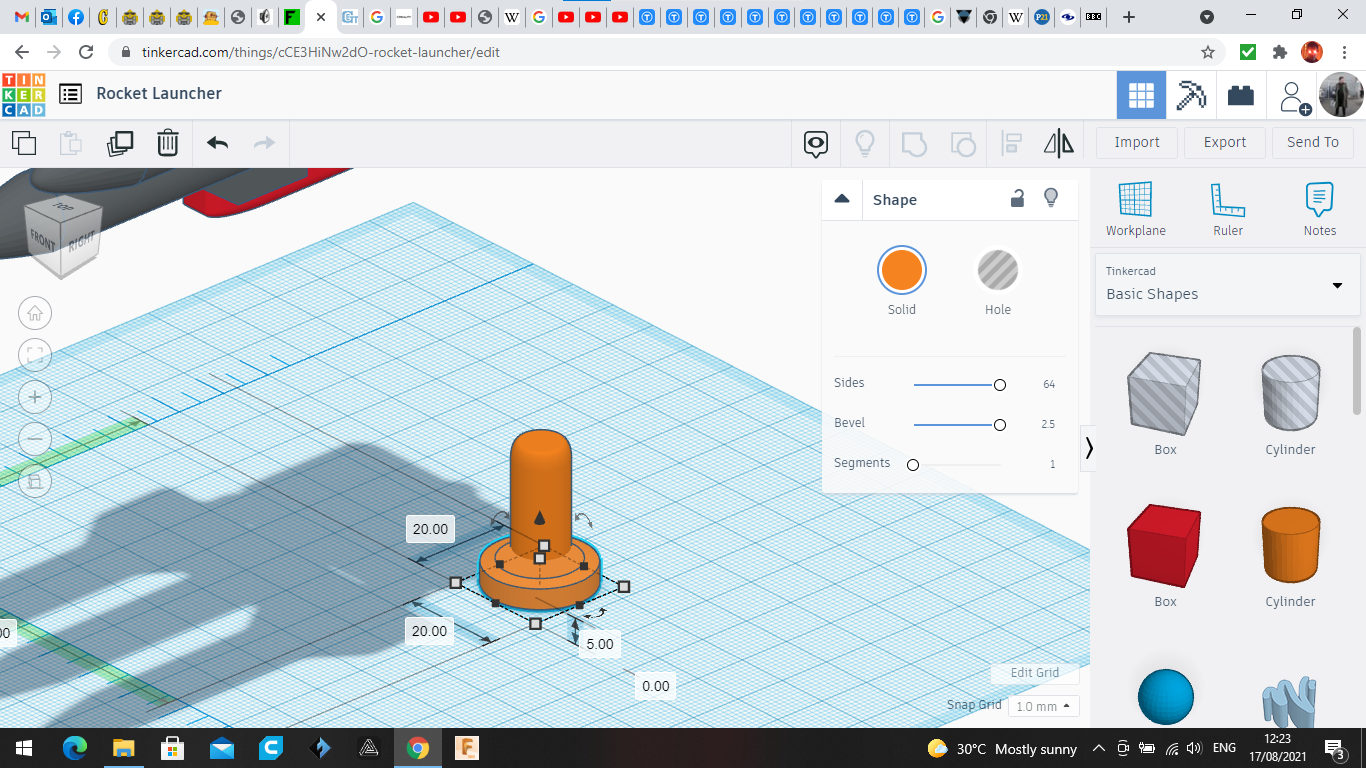Open the Blocks pickaxe mode
The width and height of the screenshot is (1366, 768).
click(x=1191, y=95)
